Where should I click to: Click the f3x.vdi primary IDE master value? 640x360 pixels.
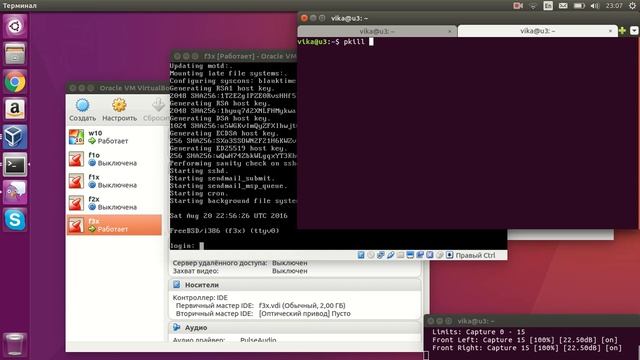302,305
